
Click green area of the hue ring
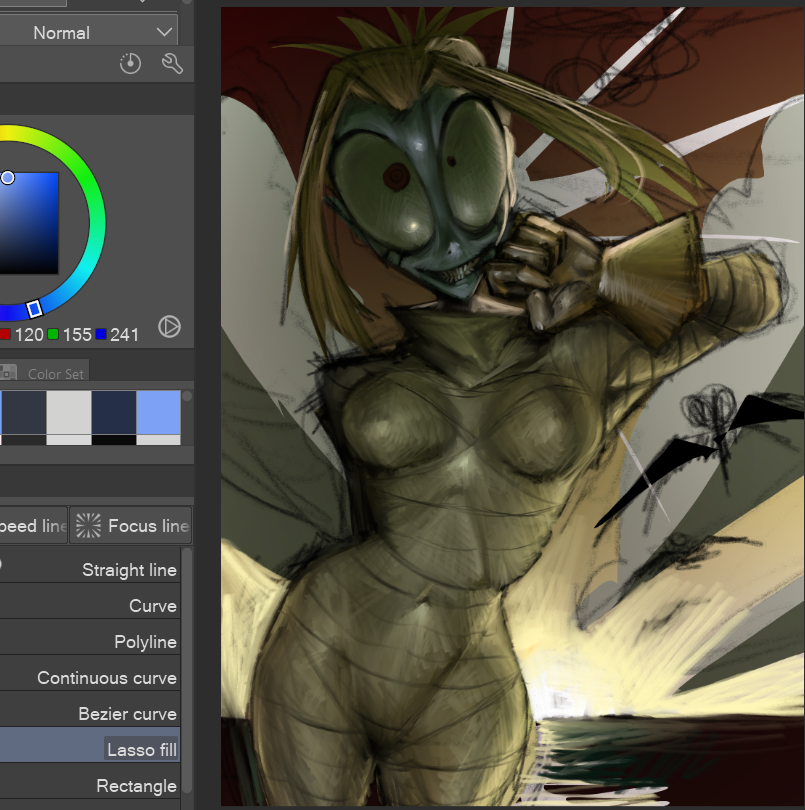point(87,178)
